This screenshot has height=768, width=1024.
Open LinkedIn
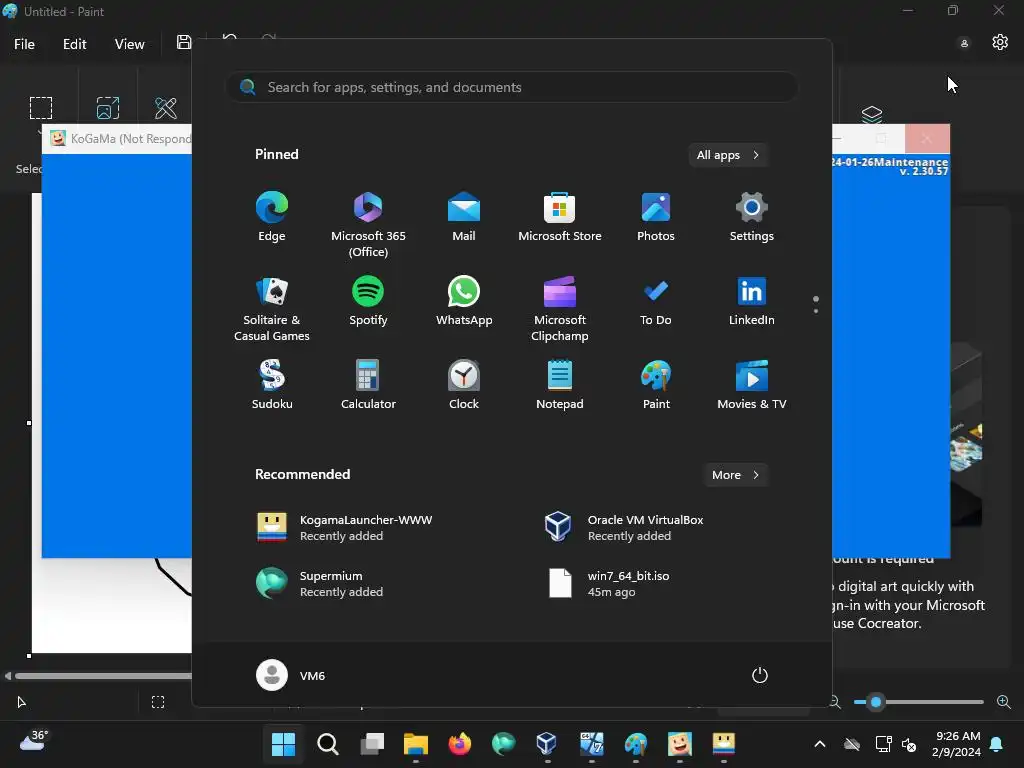(x=752, y=301)
